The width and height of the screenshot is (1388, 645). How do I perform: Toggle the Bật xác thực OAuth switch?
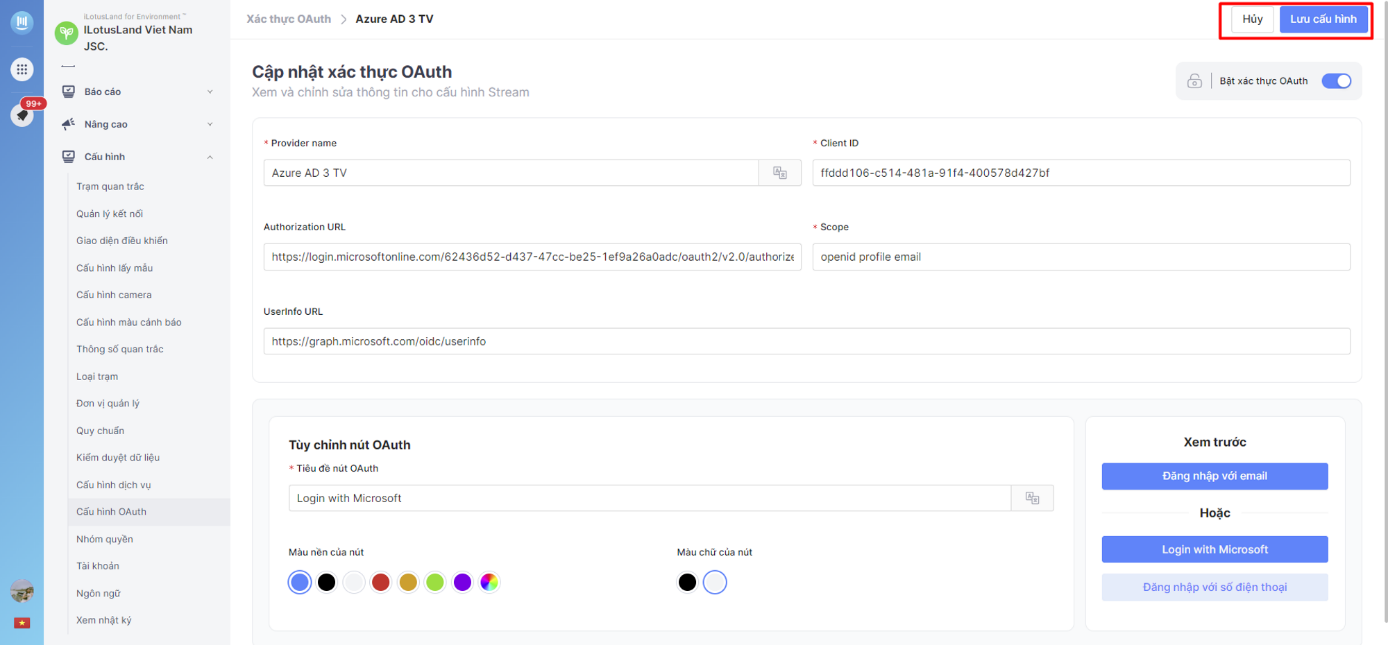coord(1336,81)
